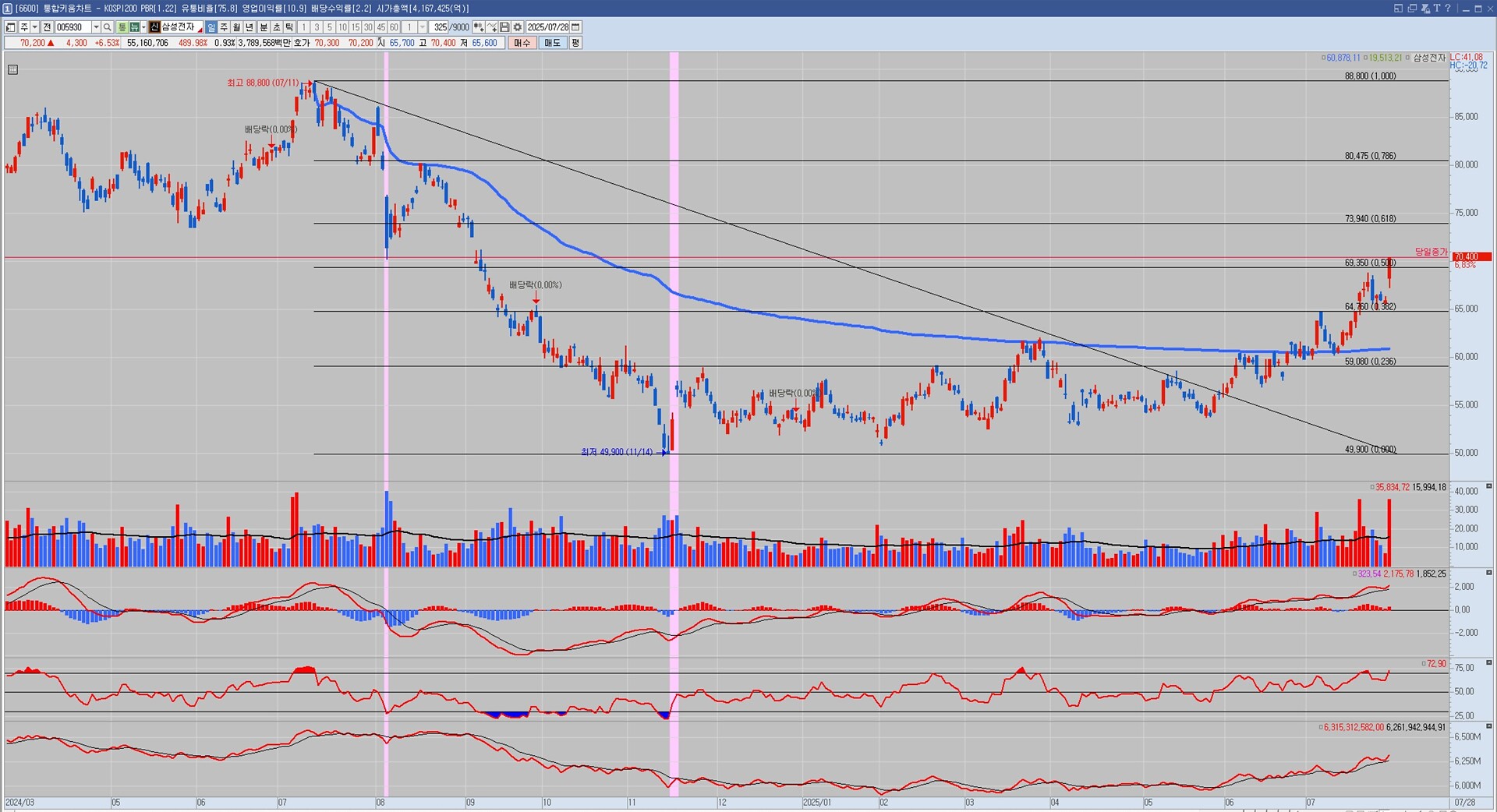This screenshot has height=812, width=1497.
Task: Click the font size T icon
Action: tap(1436, 8)
